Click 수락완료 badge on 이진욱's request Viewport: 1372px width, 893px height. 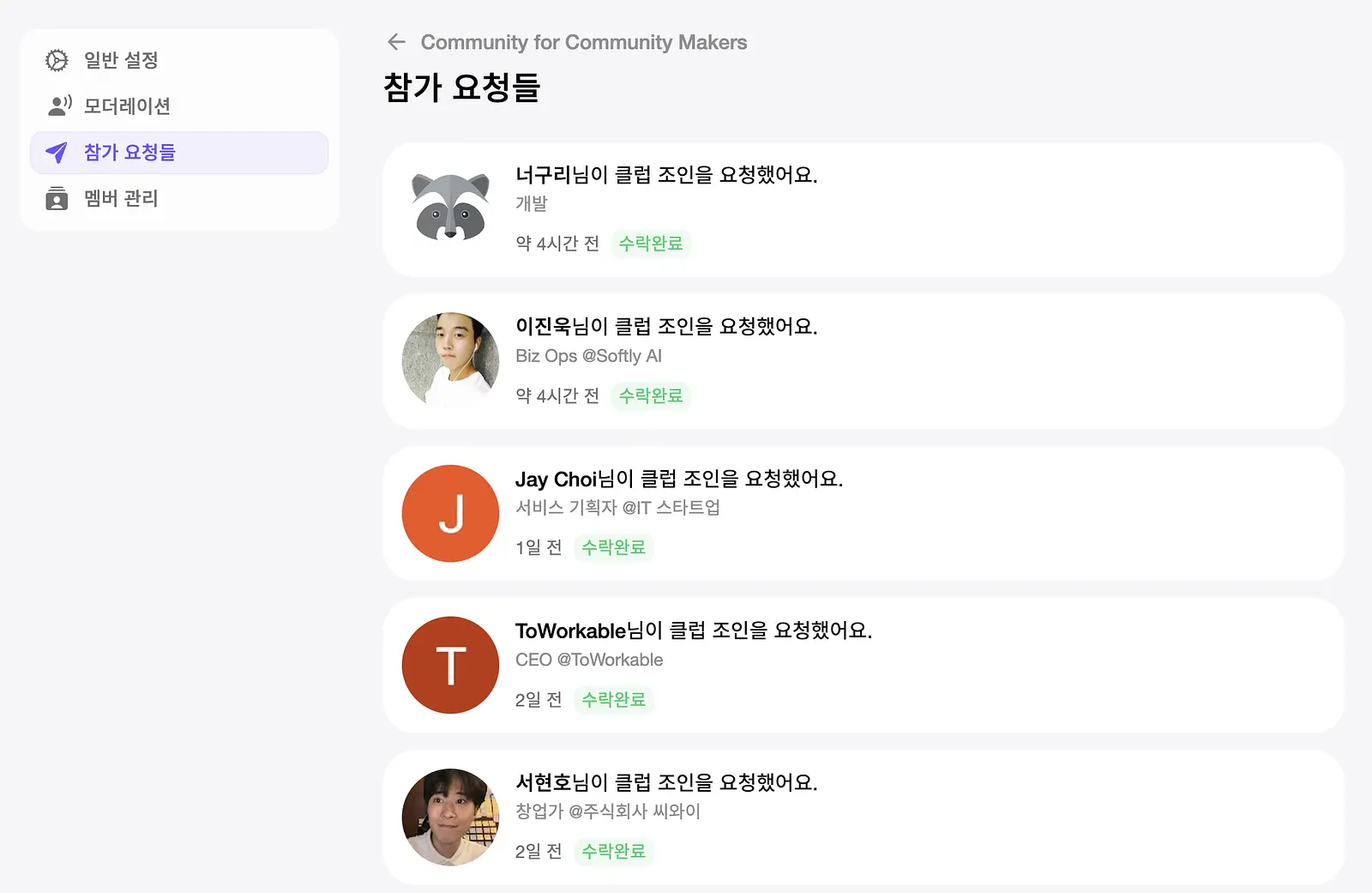tap(651, 395)
